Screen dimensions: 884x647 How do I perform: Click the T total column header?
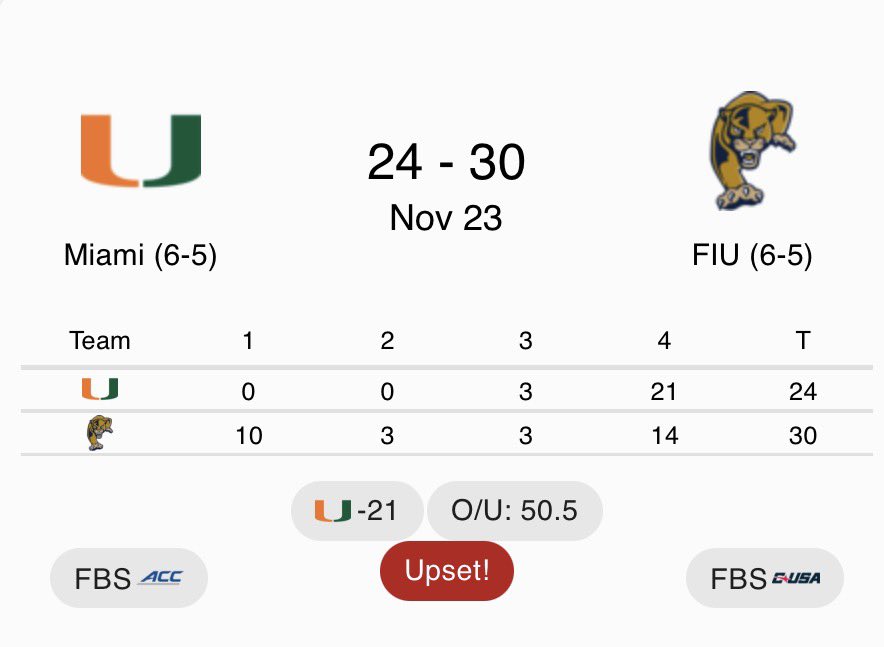click(802, 341)
